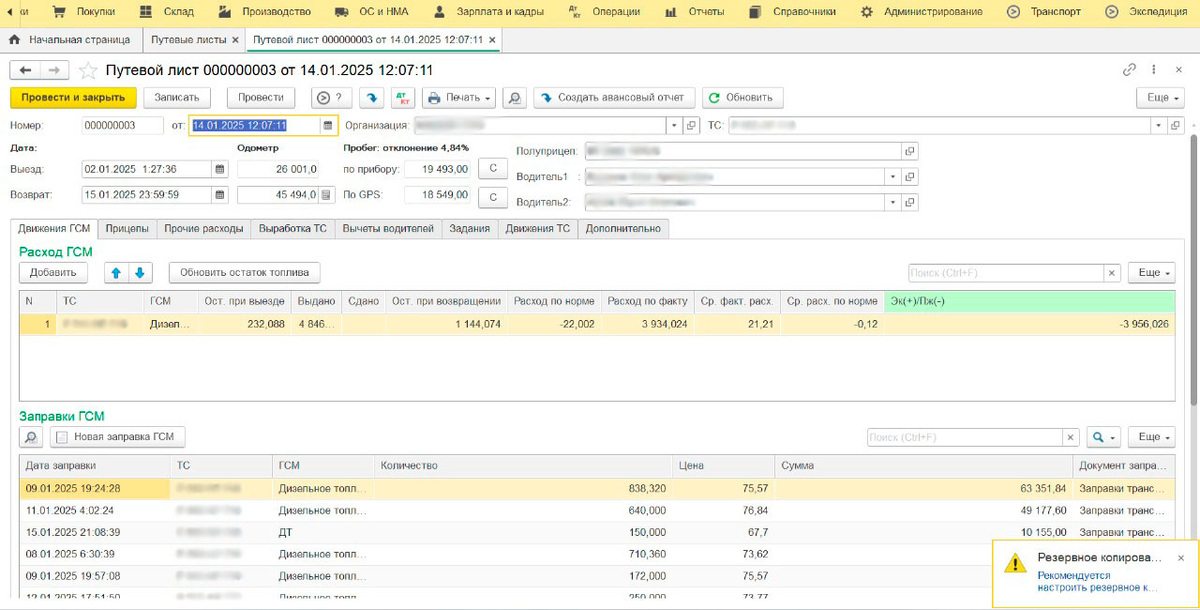Viewport: 1200px width, 610px height.
Task: Open the Водитель1 record with the open icon
Action: pos(909,176)
